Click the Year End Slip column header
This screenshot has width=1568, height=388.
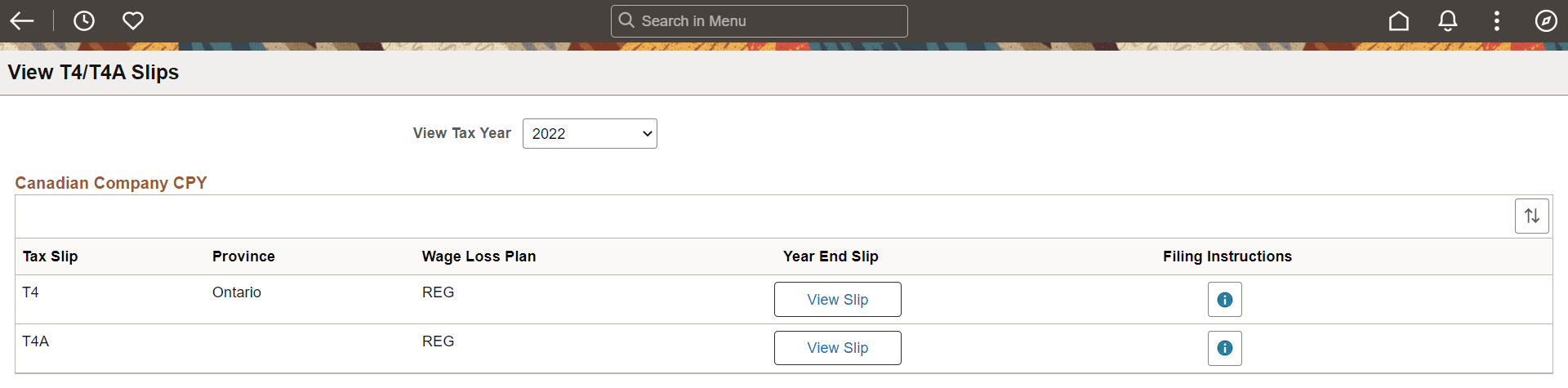pyautogui.click(x=831, y=256)
